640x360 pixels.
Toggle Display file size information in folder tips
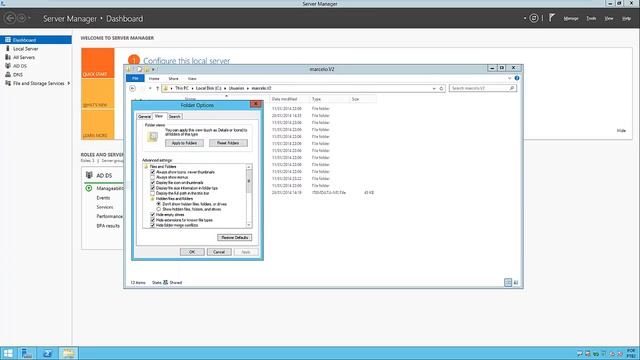(153, 188)
